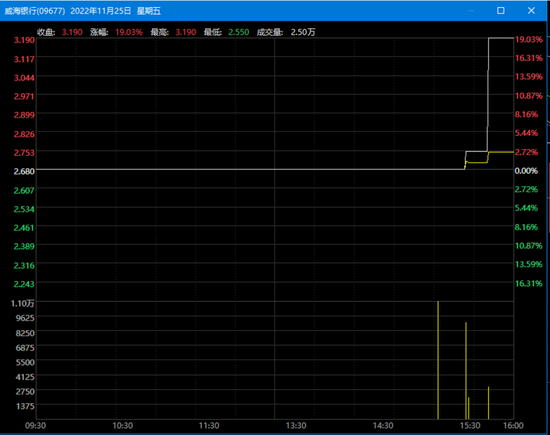Screen dimensions: 550x435
Task: Click the 3.190 label on the left price axis
Action: click(24, 40)
